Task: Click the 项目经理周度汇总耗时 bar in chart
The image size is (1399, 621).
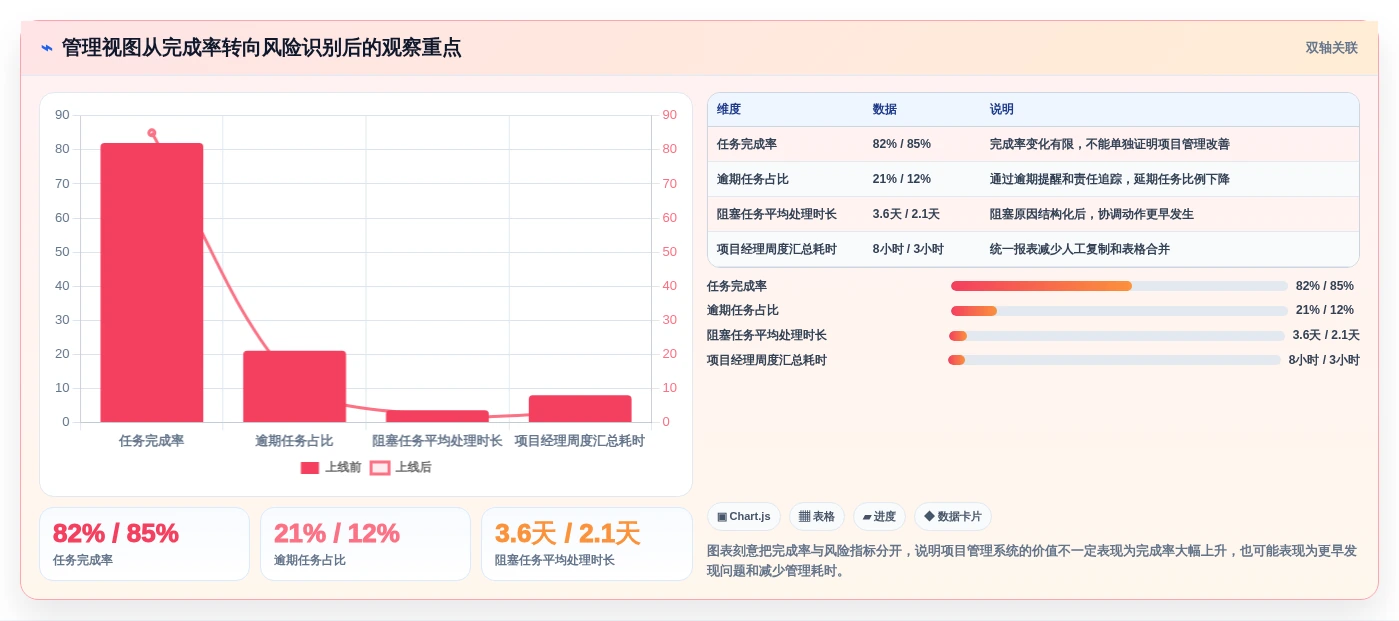Action: click(x=580, y=408)
